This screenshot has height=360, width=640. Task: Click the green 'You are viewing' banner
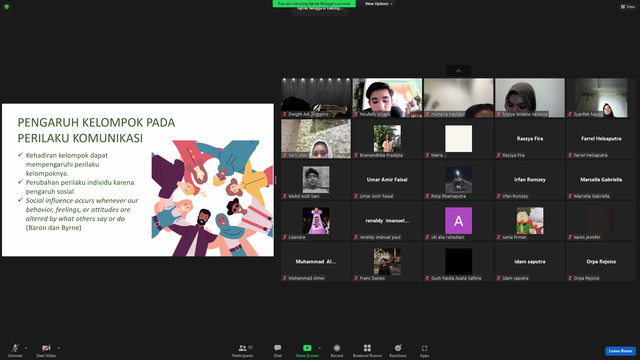314,3
